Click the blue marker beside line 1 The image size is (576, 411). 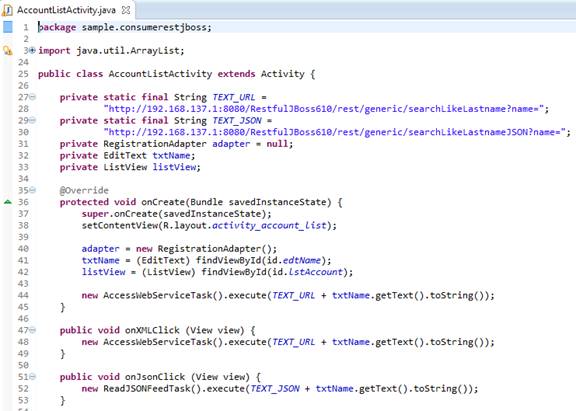click(8, 27)
